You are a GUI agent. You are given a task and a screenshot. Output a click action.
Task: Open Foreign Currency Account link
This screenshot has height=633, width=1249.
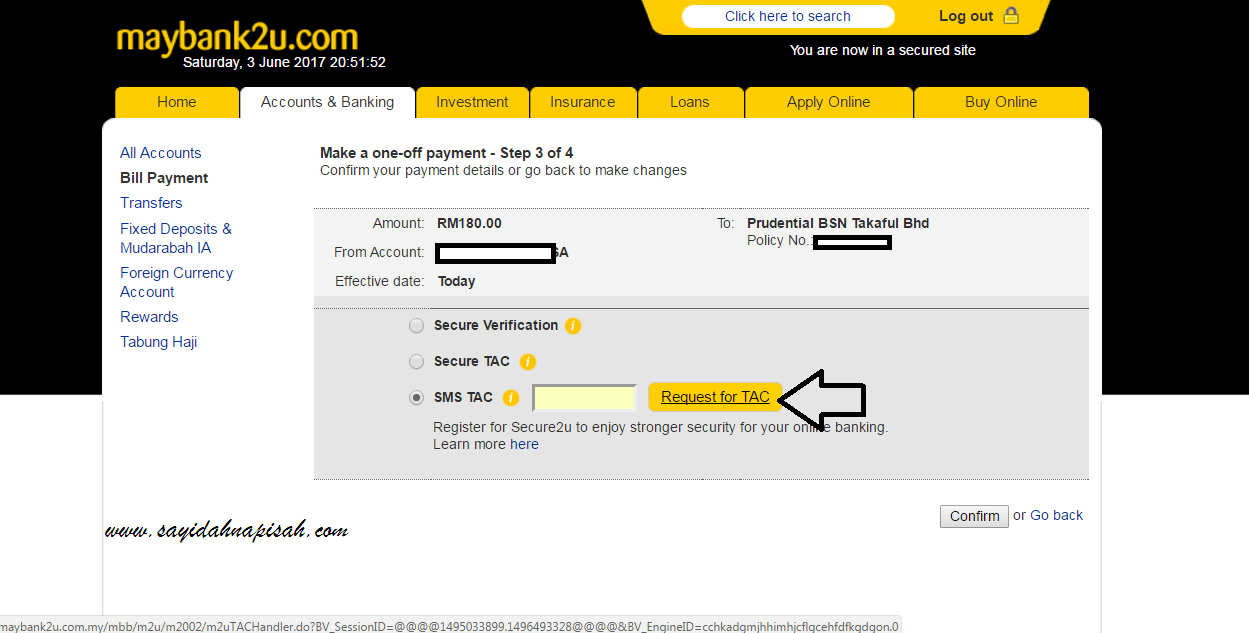[176, 282]
